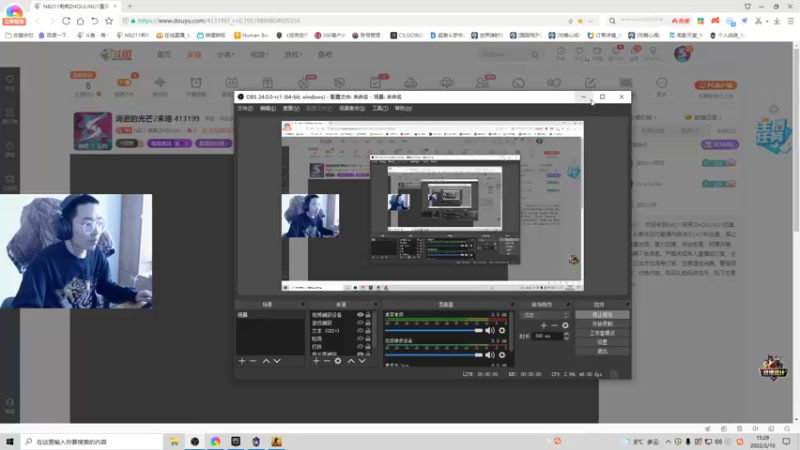Open alarm clock icon in streamer toolbar

[x=196, y=82]
